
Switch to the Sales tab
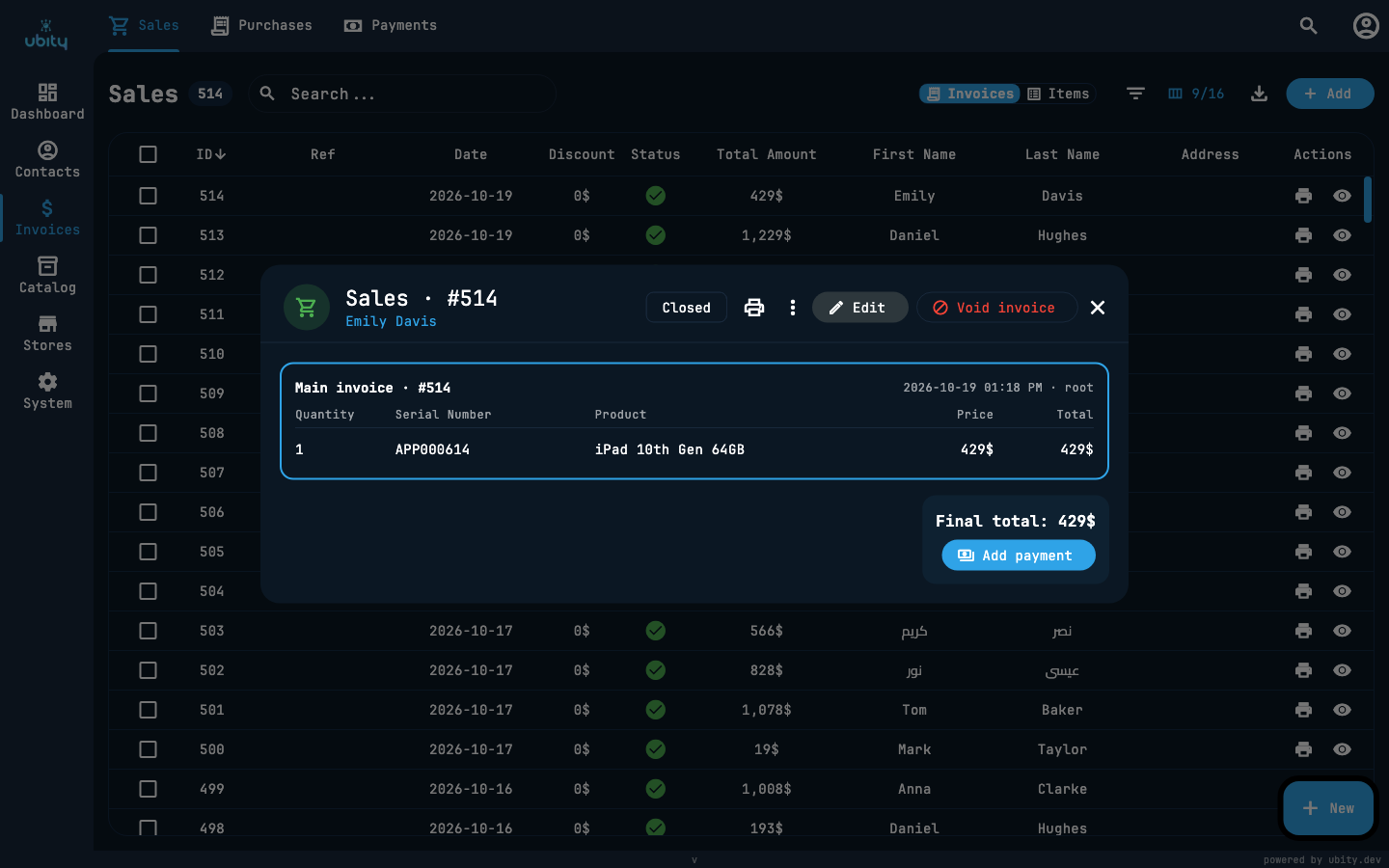click(x=144, y=25)
